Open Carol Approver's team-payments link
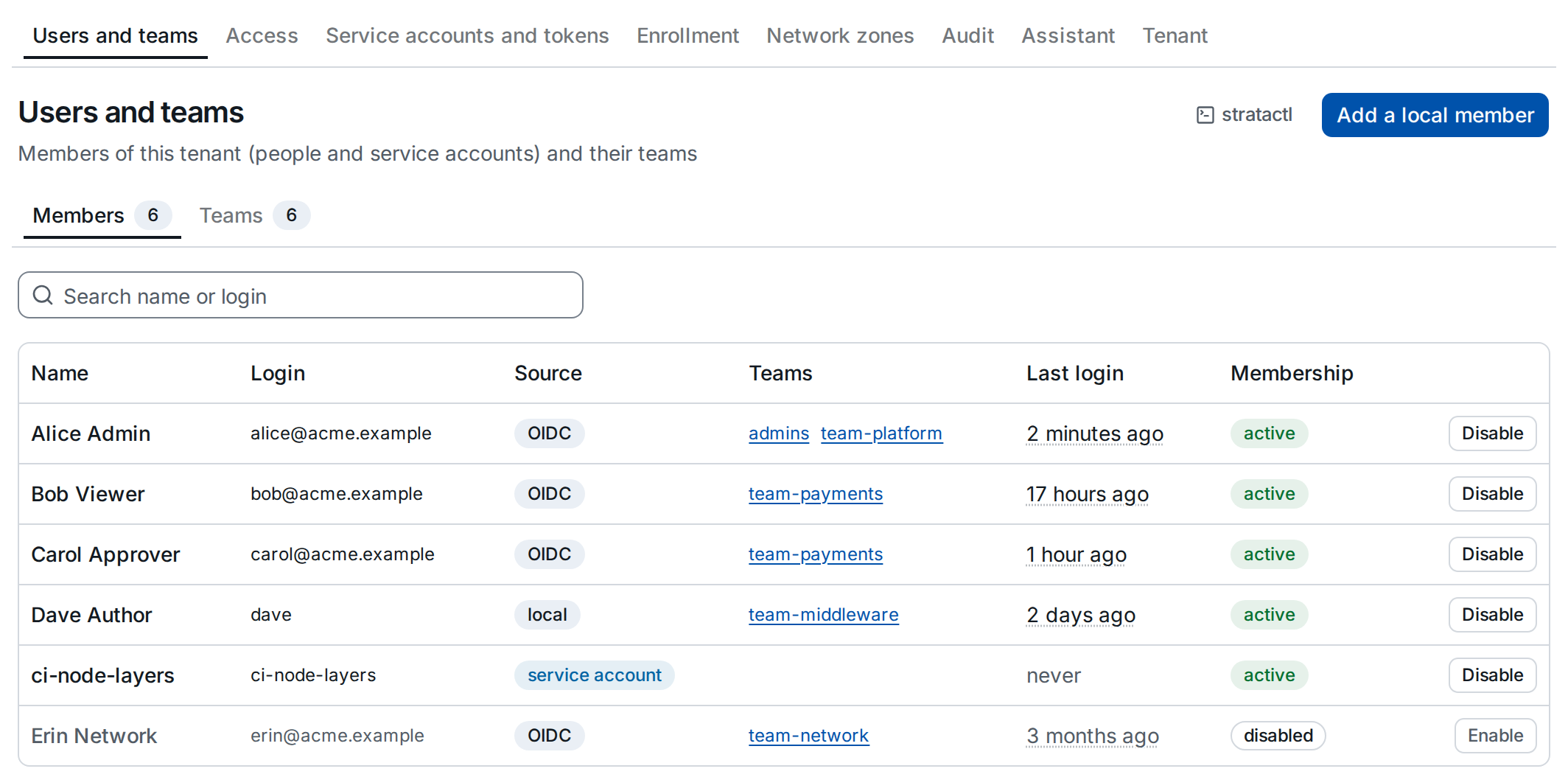1568x777 pixels. (816, 554)
